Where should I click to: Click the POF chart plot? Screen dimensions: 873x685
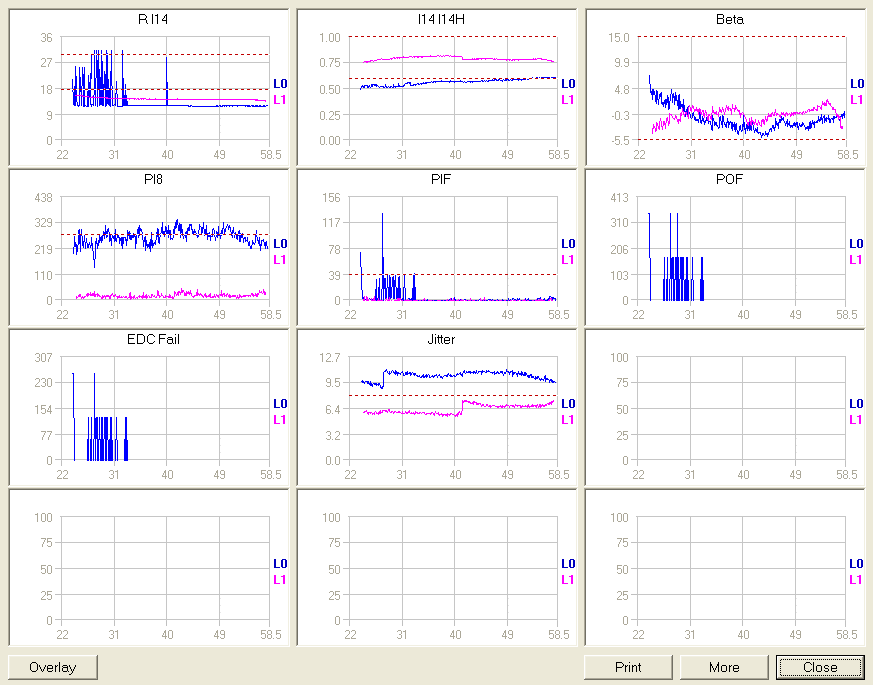(x=742, y=249)
